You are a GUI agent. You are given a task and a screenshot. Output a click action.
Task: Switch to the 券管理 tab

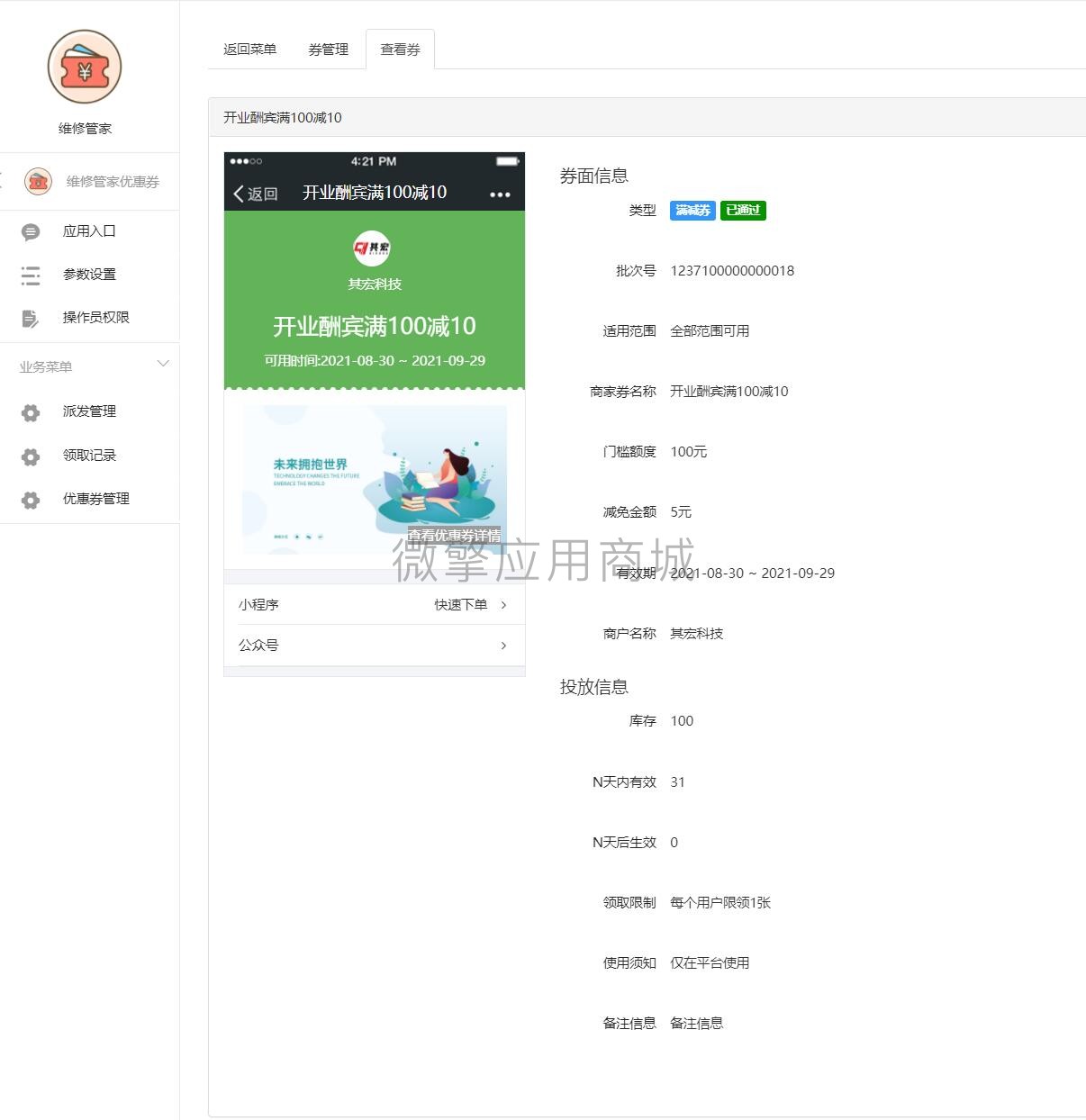pyautogui.click(x=328, y=50)
